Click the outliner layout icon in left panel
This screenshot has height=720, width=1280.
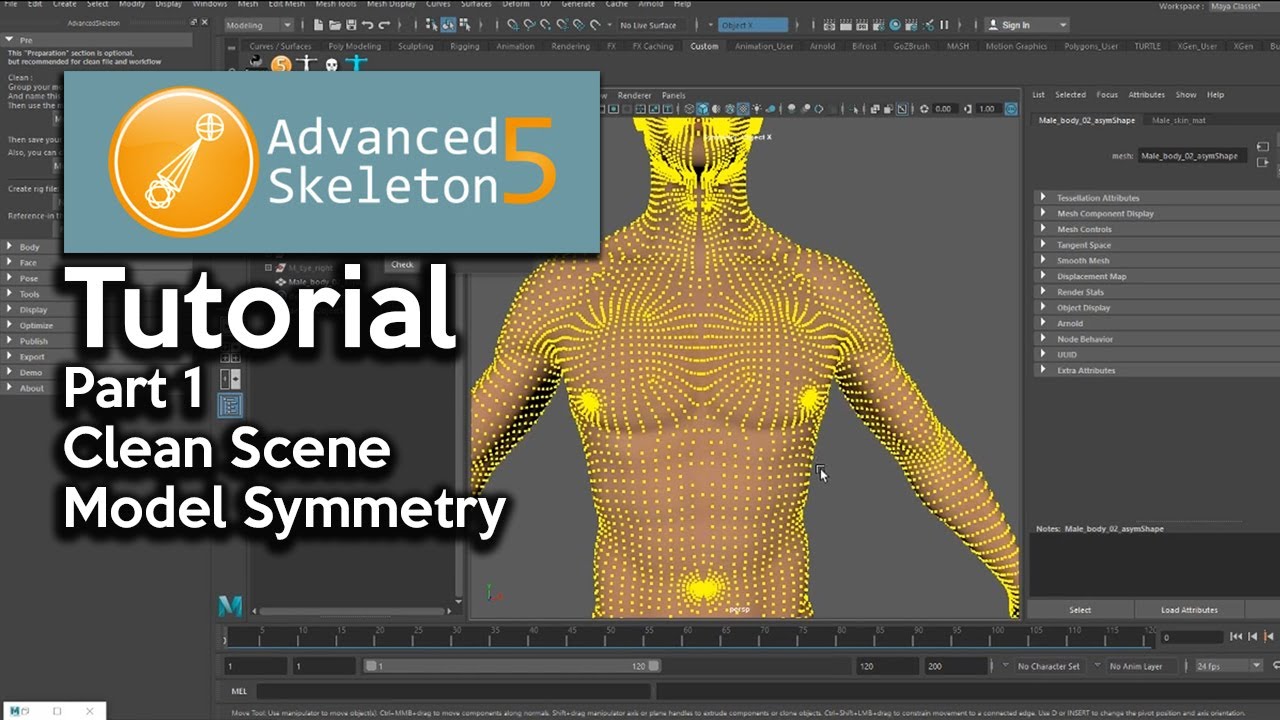pyautogui.click(x=230, y=404)
